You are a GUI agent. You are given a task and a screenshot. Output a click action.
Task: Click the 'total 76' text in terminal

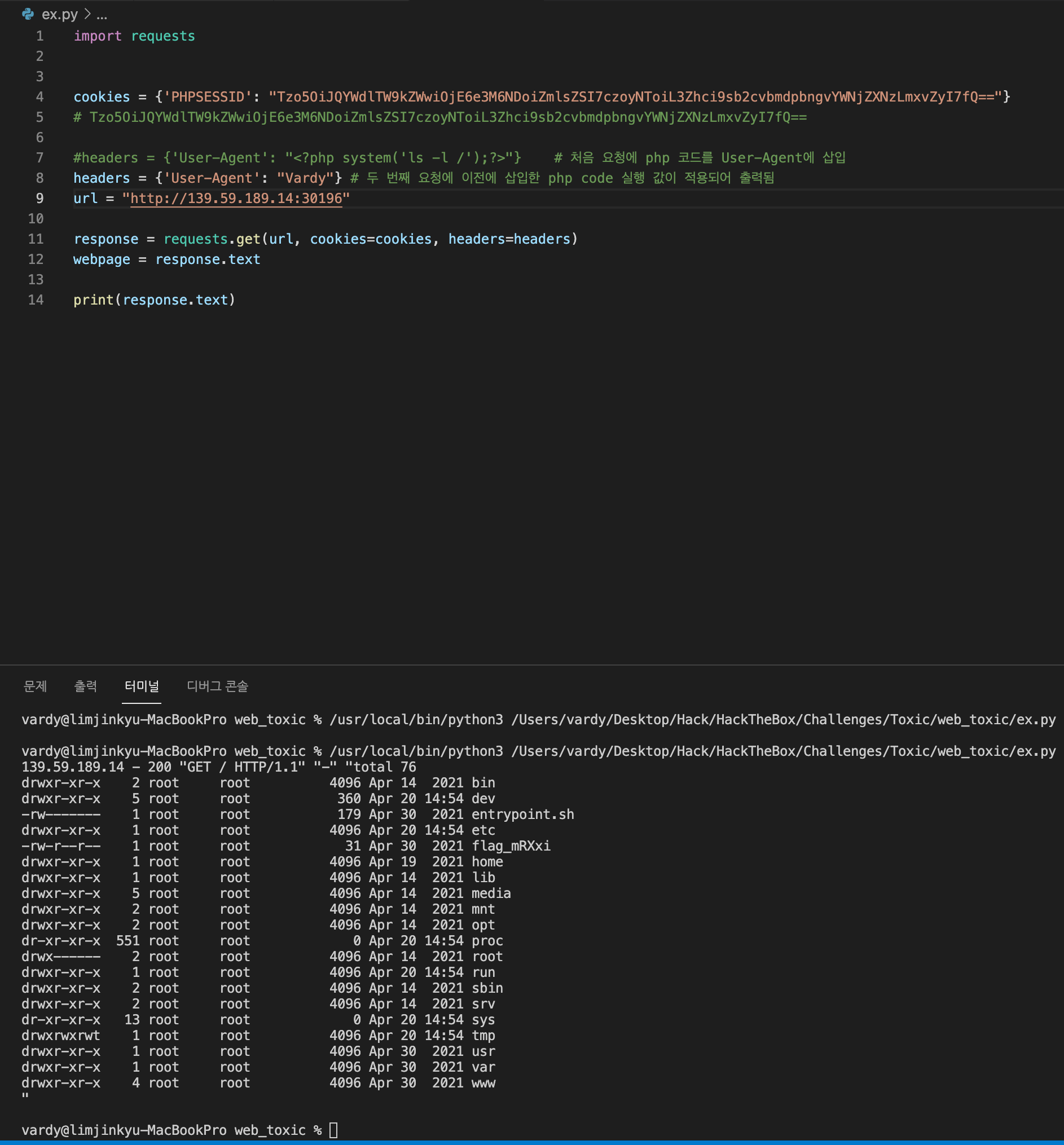tap(384, 767)
